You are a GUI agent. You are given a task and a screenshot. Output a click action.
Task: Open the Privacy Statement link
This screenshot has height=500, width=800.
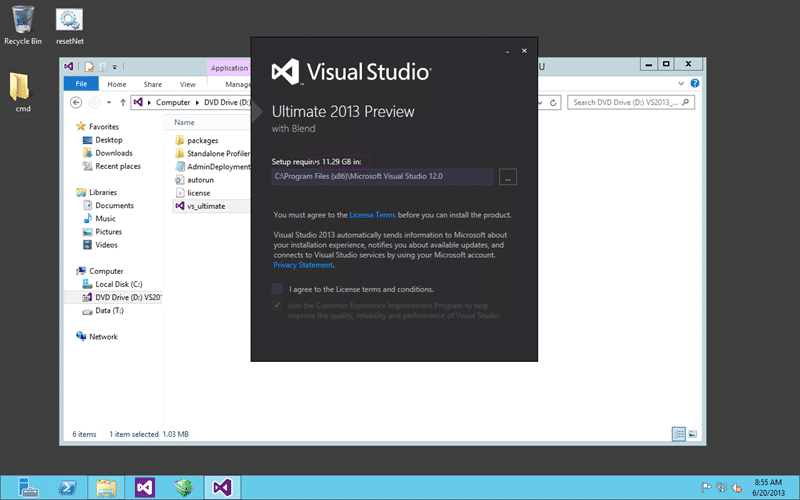point(304,265)
